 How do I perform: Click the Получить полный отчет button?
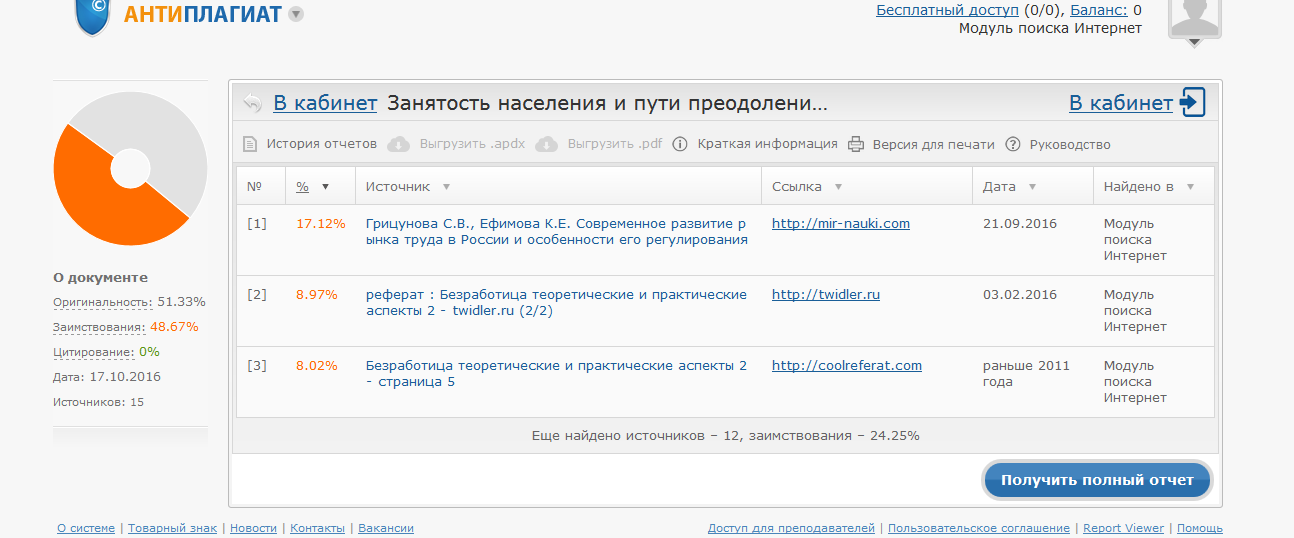(1097, 480)
